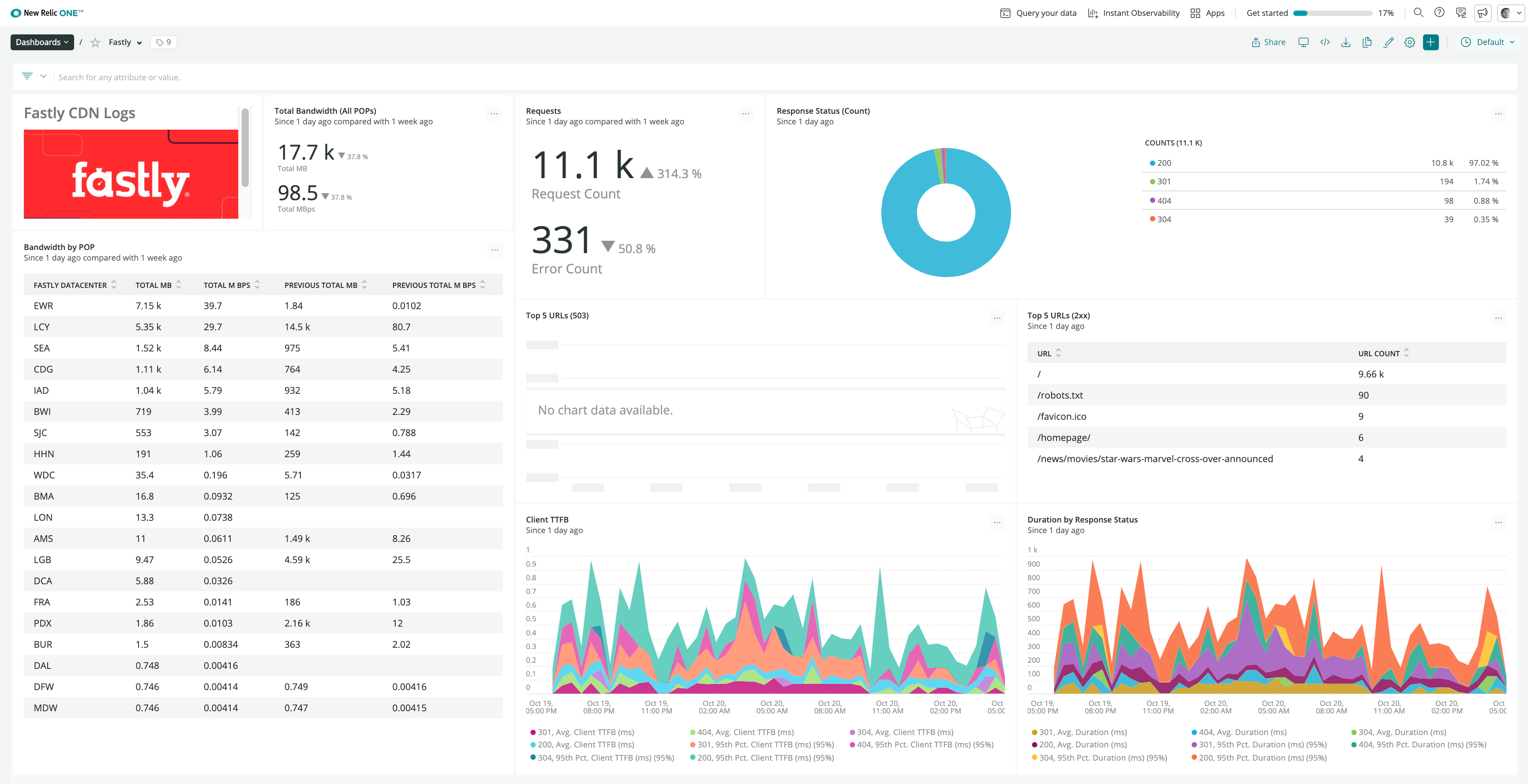The height and width of the screenshot is (784, 1528).
Task: Open the Default time range selector
Action: [1488, 42]
